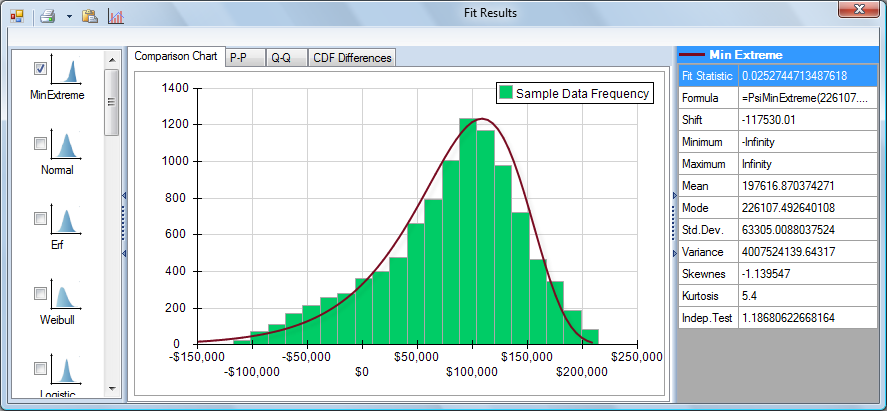The height and width of the screenshot is (411, 887).
Task: Collapse the right statistics panel splitter
Action: [674, 225]
